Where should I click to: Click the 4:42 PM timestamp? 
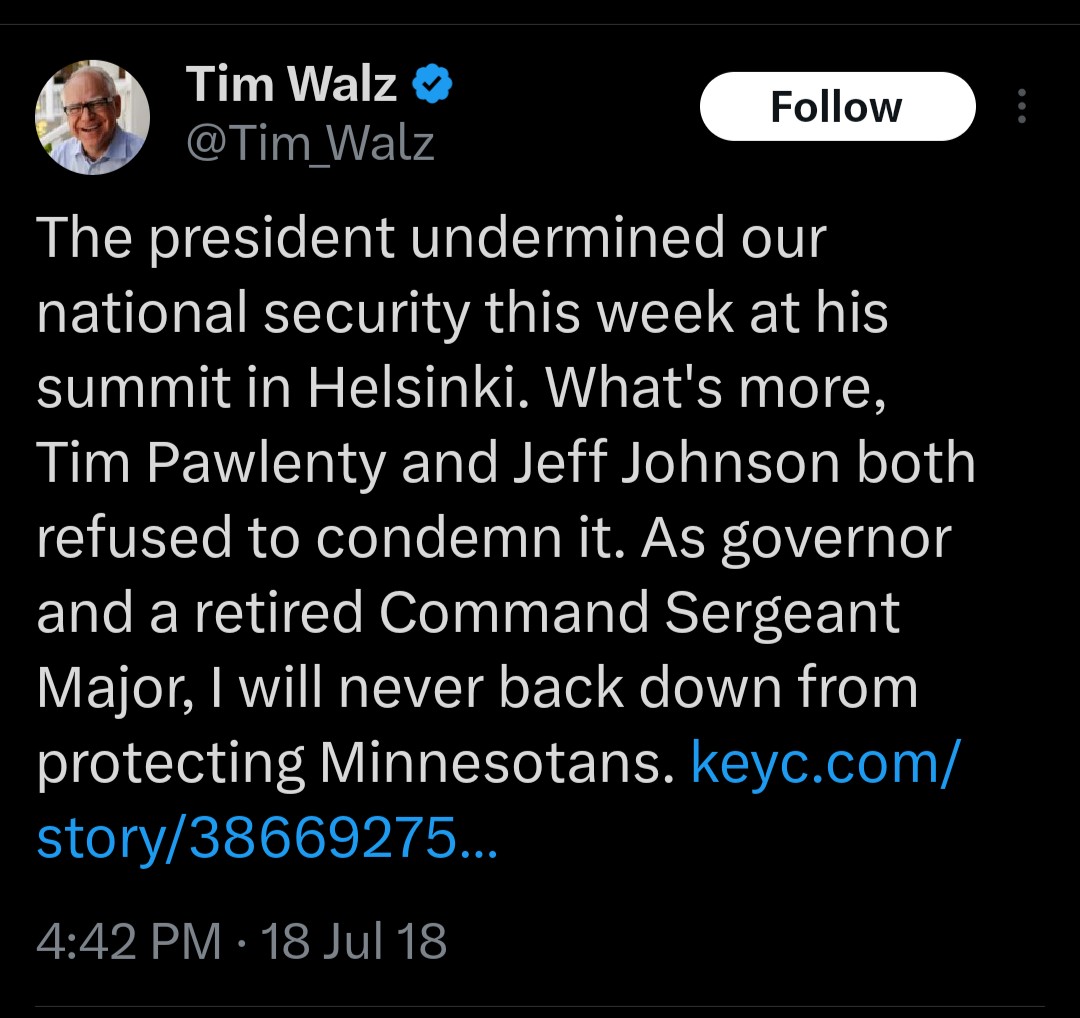click(x=128, y=942)
